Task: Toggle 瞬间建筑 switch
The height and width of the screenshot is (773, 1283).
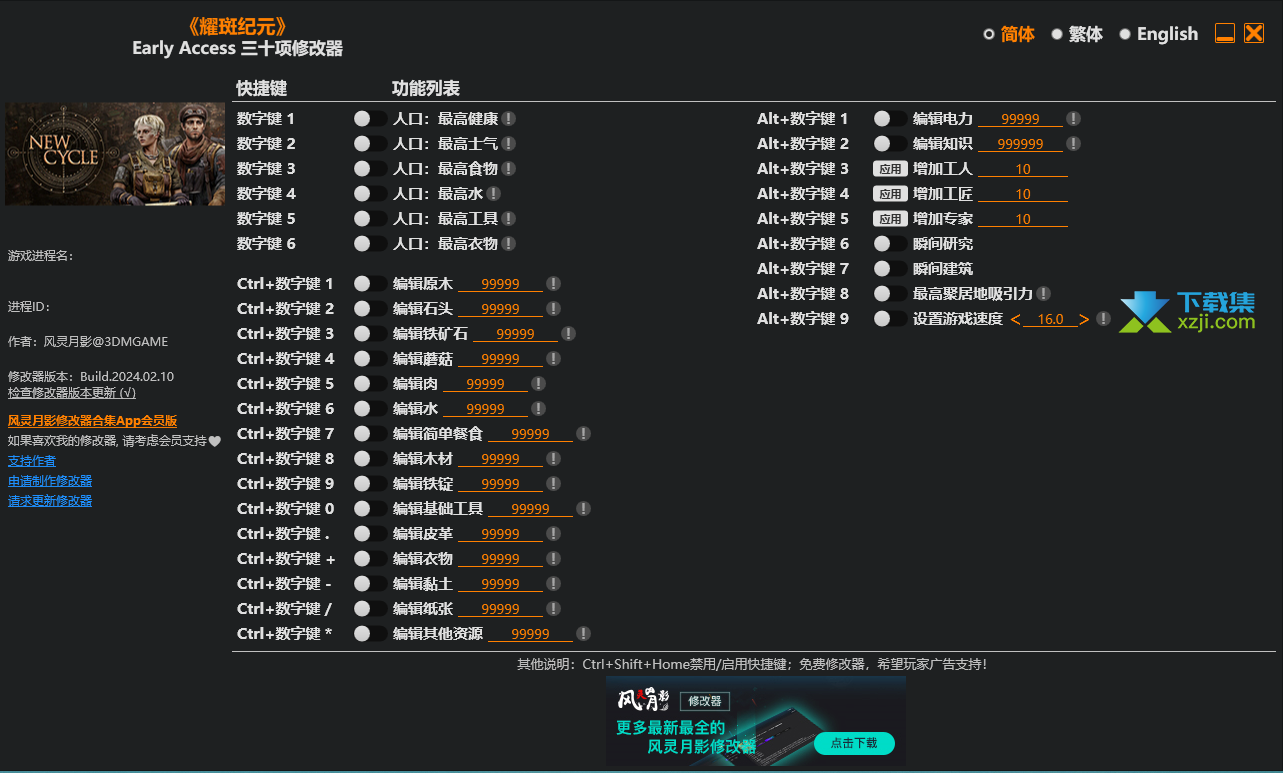Action: 890,268
